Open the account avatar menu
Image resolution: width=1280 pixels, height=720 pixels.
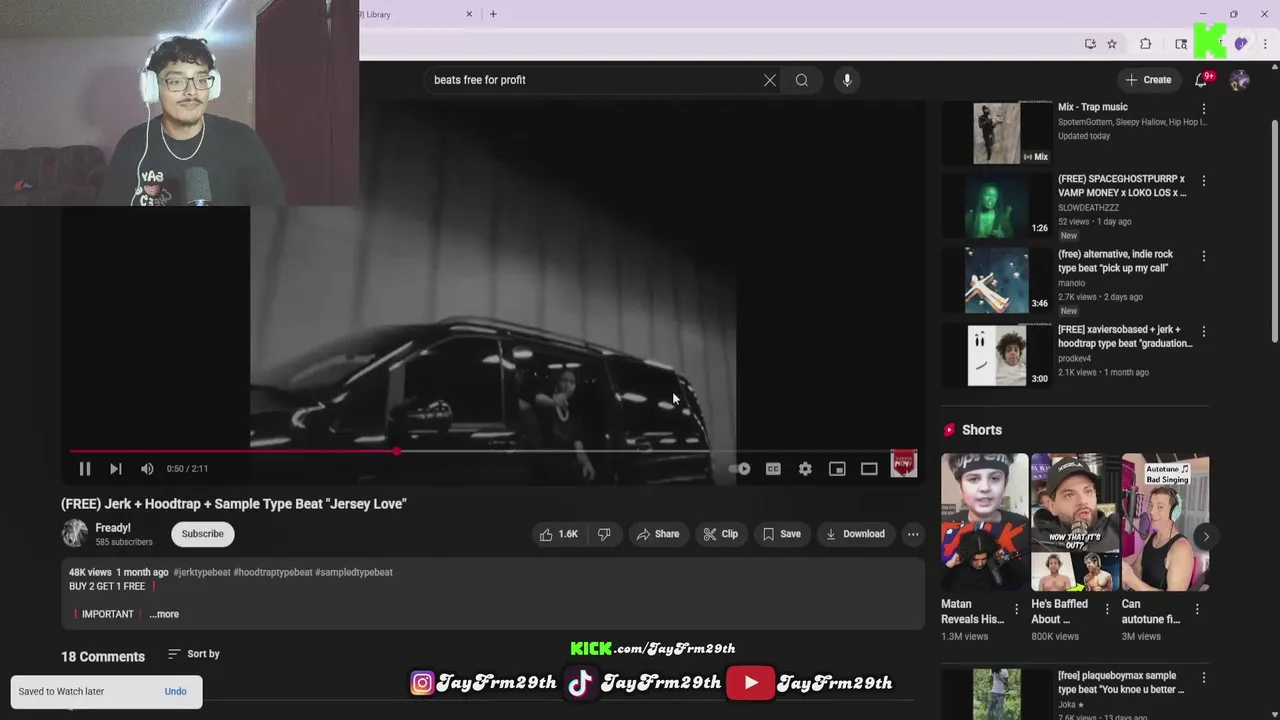1240,80
